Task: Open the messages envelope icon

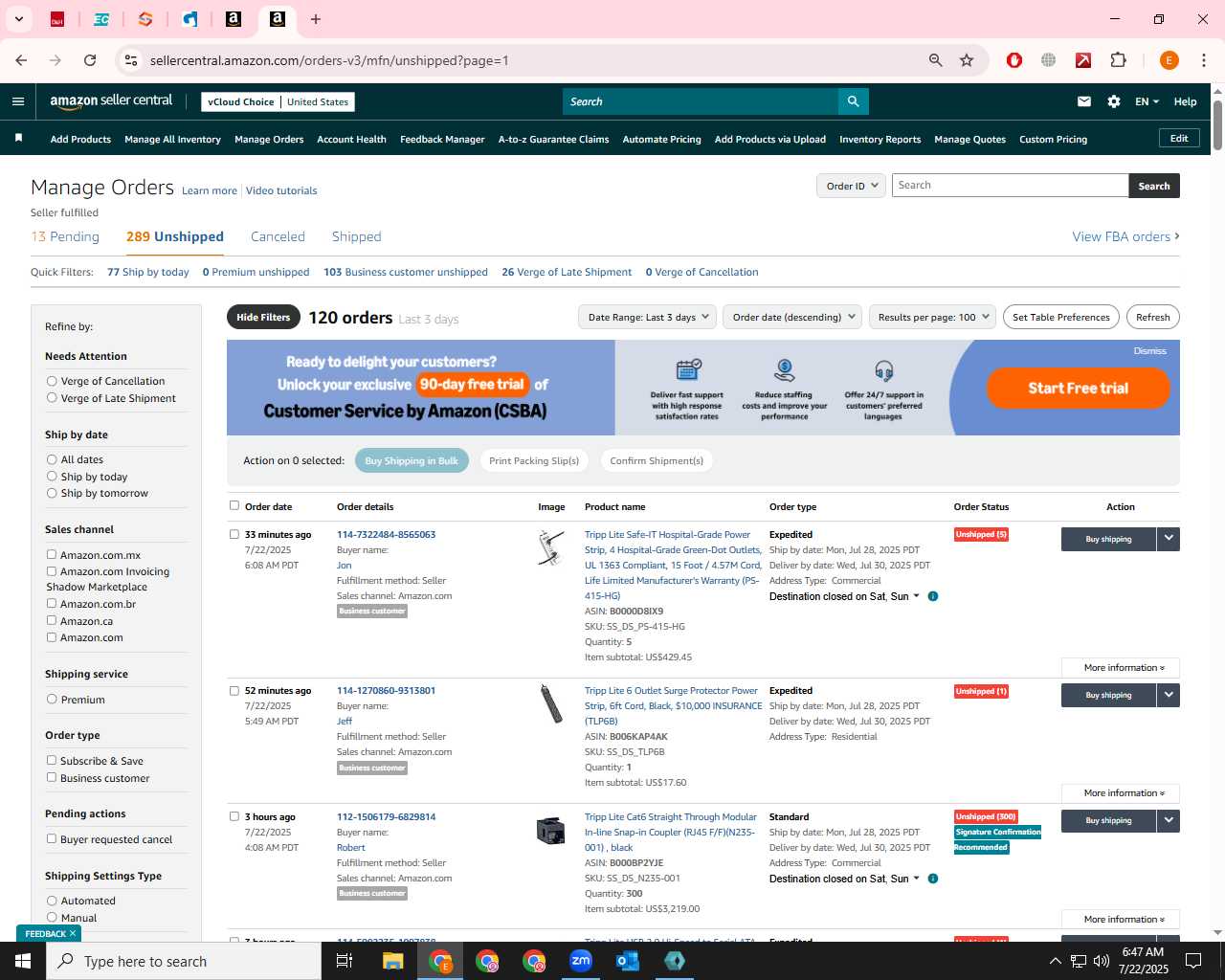Action: [1084, 101]
